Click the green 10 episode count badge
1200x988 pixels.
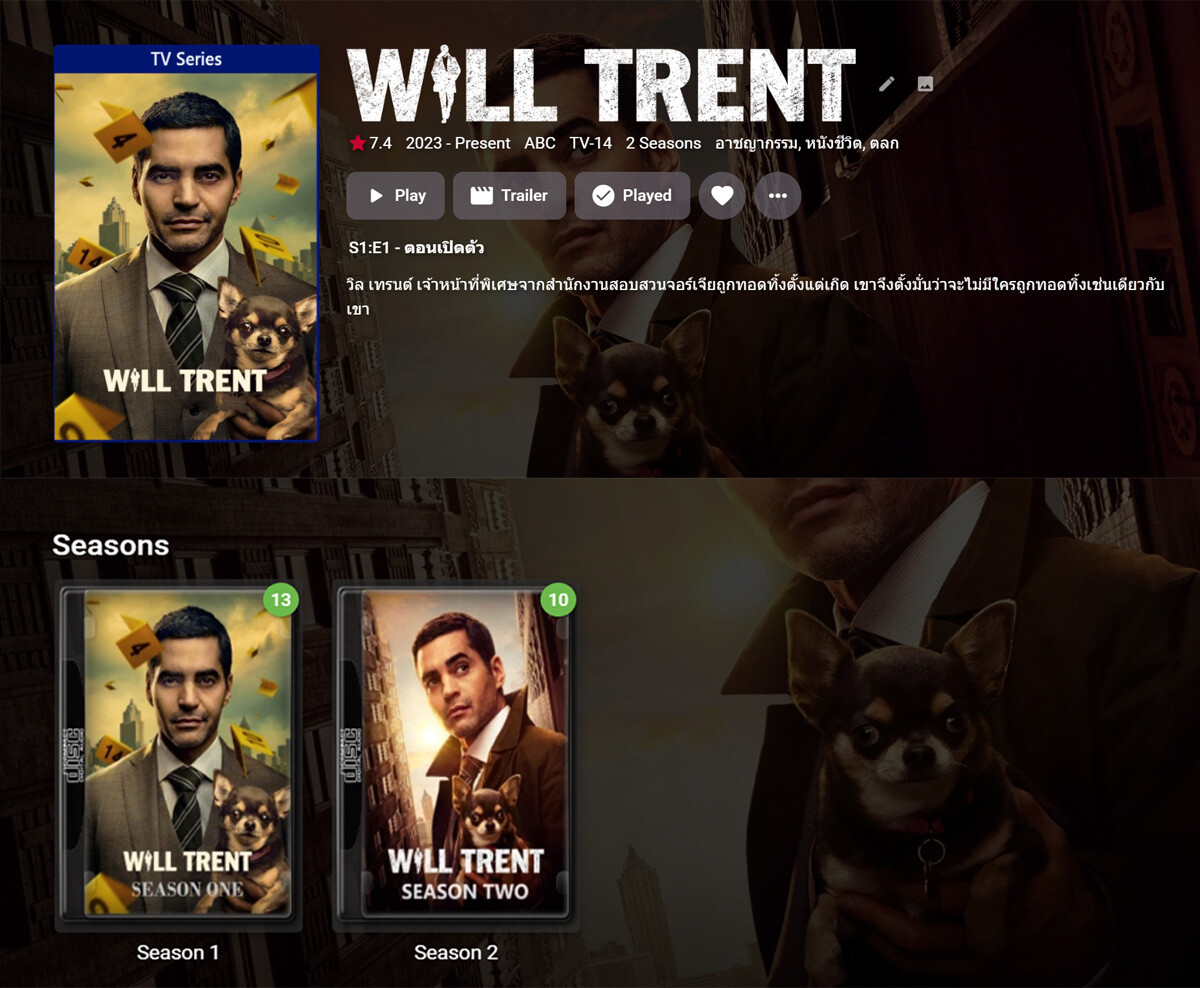click(x=558, y=600)
